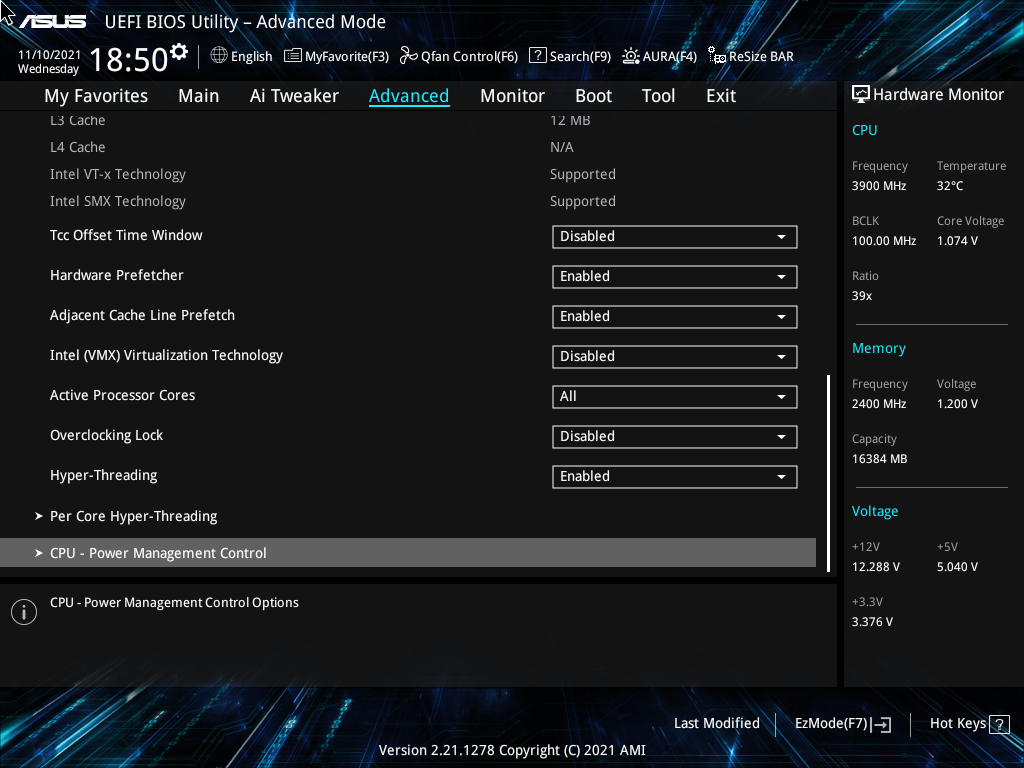The image size is (1024, 768).
Task: Click the CPU temperature 32°C value
Action: click(x=950, y=186)
